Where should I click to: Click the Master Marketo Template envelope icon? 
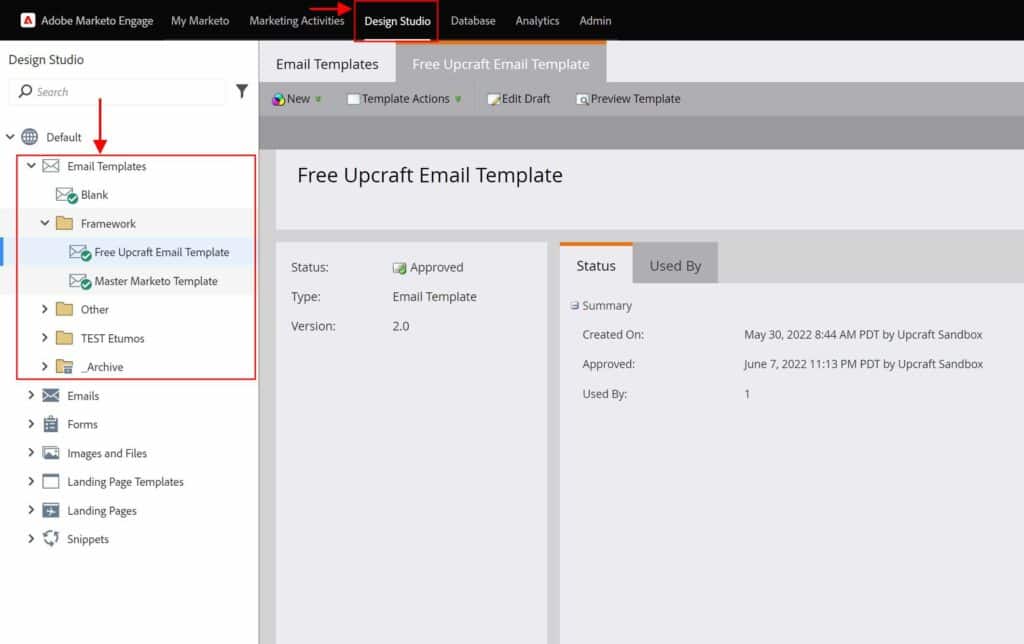[x=80, y=282]
